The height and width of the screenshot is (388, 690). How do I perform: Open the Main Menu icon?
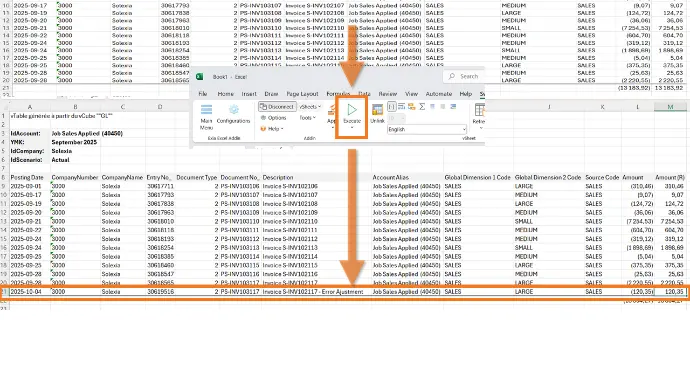pyautogui.click(x=206, y=110)
